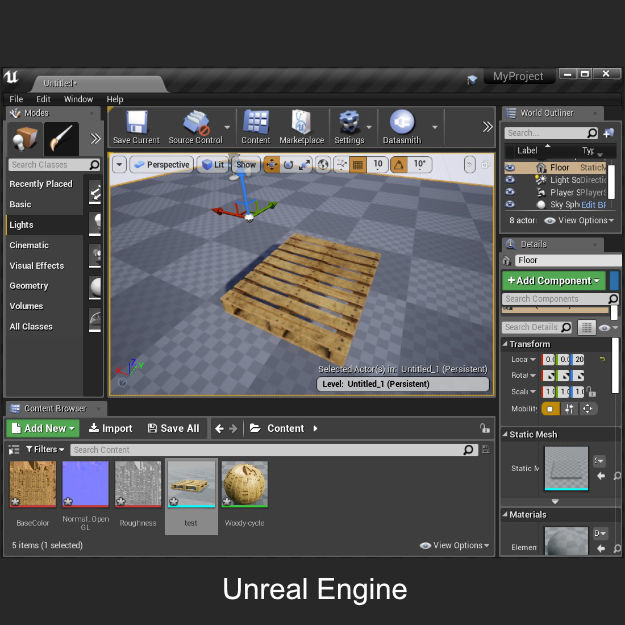Open View Options in Content Browser
Screen dimensions: 625x625
pos(454,545)
